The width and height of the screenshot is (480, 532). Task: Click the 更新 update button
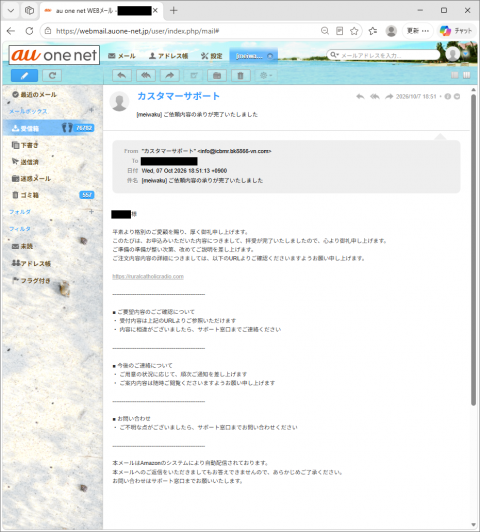click(x=418, y=31)
